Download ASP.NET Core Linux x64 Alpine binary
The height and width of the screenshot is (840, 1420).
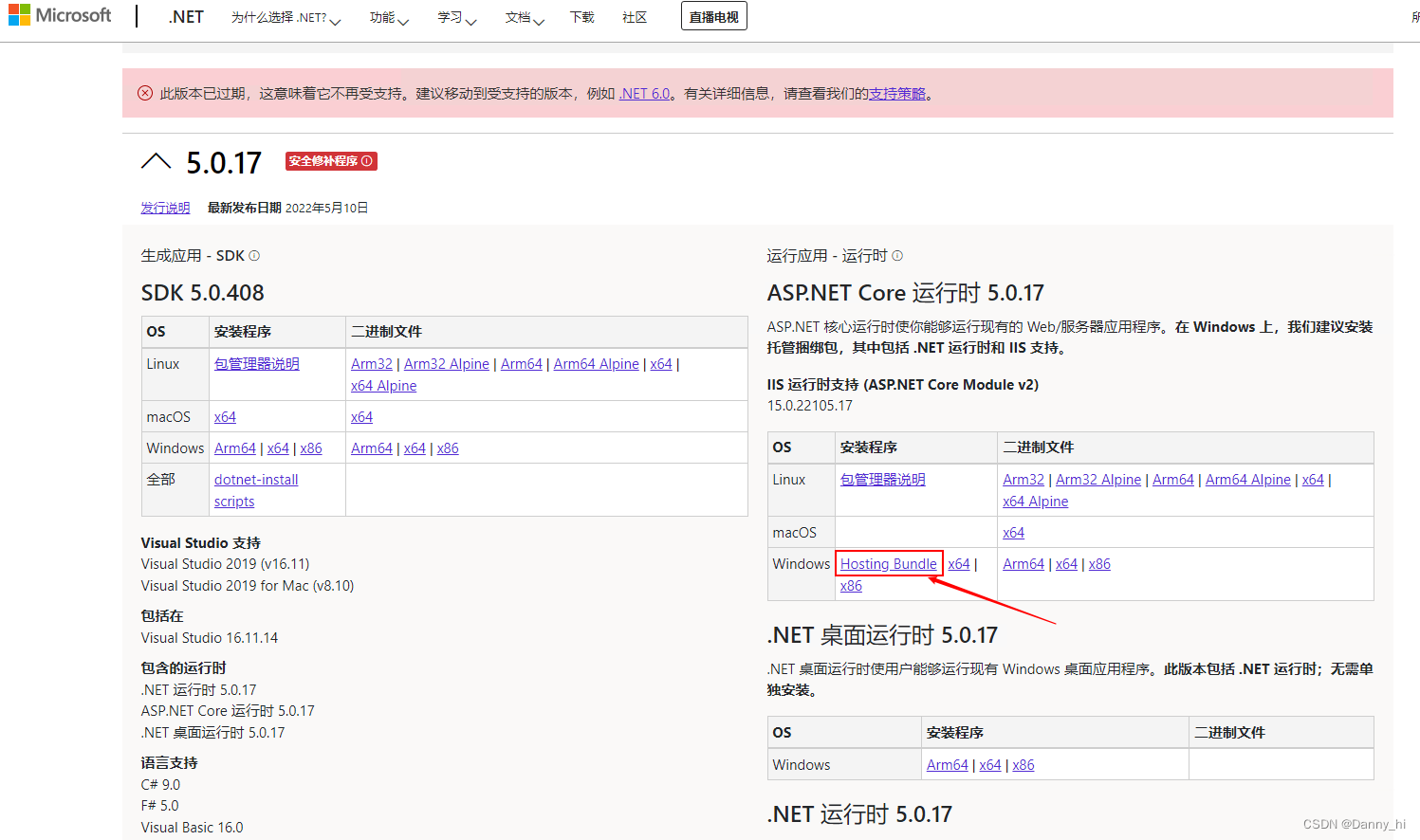pos(1036,502)
